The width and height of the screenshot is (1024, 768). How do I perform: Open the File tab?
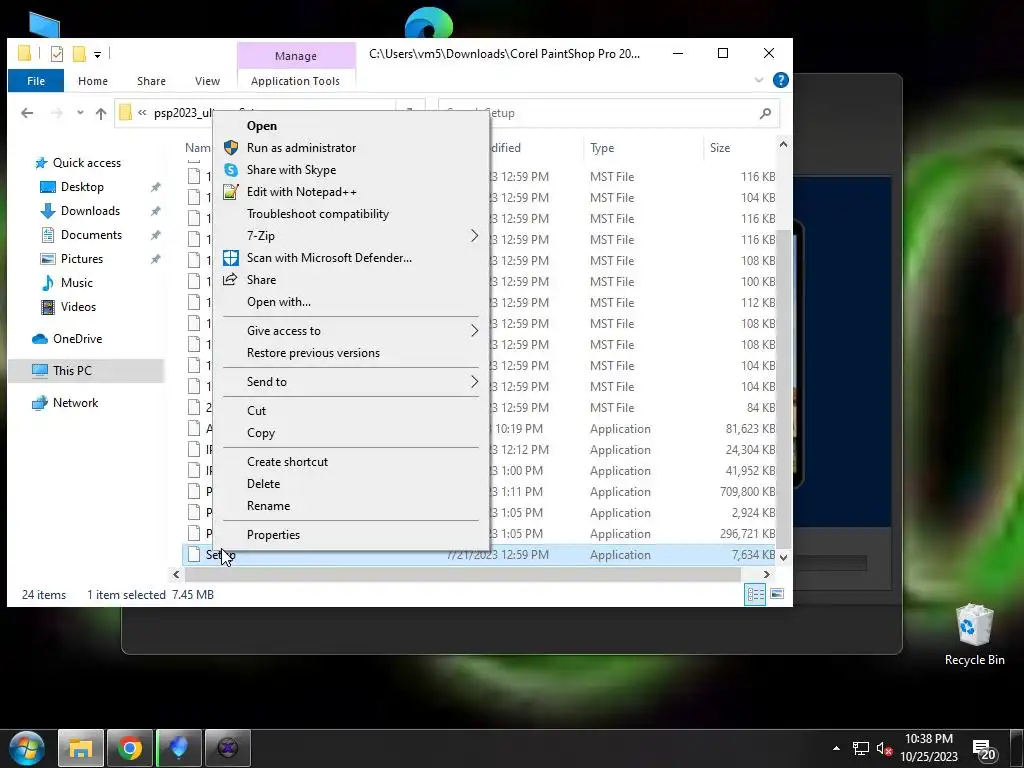(36, 81)
